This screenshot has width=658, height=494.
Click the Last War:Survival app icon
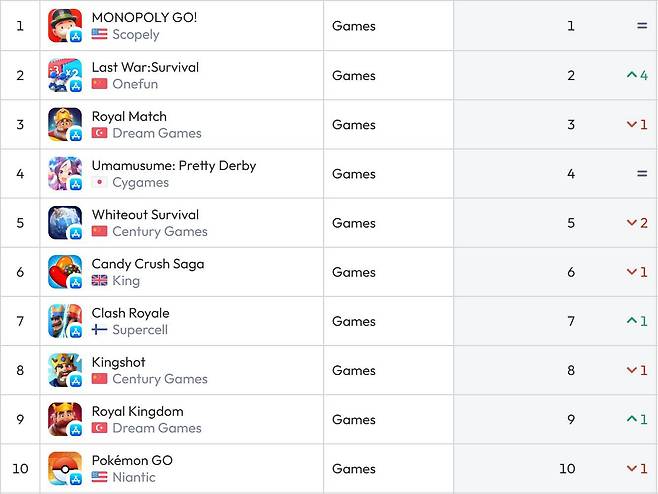pyautogui.click(x=65, y=75)
